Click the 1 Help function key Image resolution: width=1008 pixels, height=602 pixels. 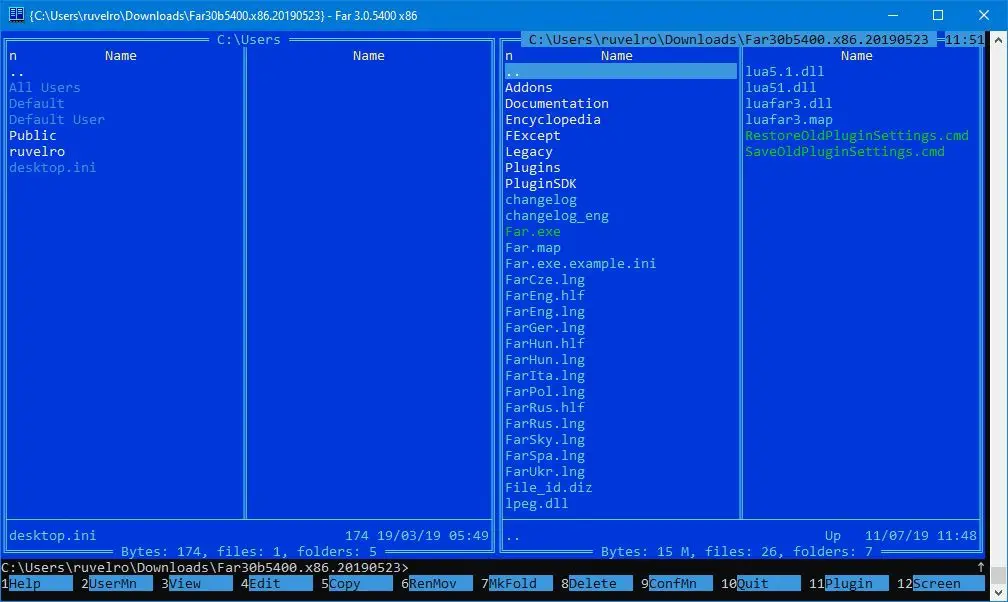(x=37, y=583)
